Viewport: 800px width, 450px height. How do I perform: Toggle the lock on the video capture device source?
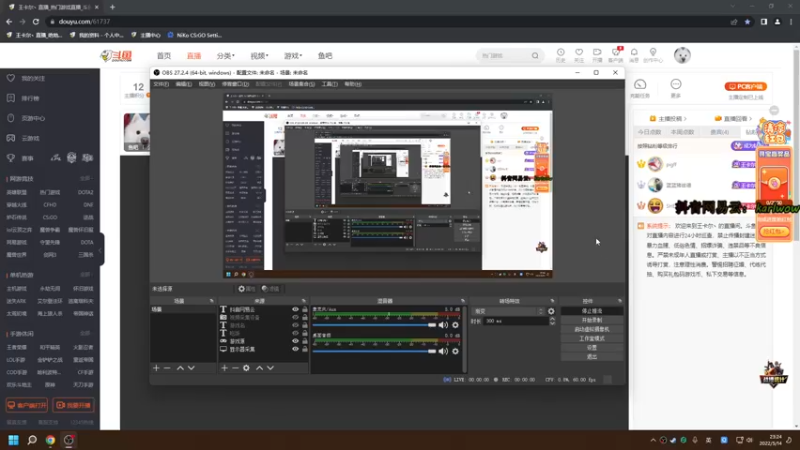pos(305,317)
